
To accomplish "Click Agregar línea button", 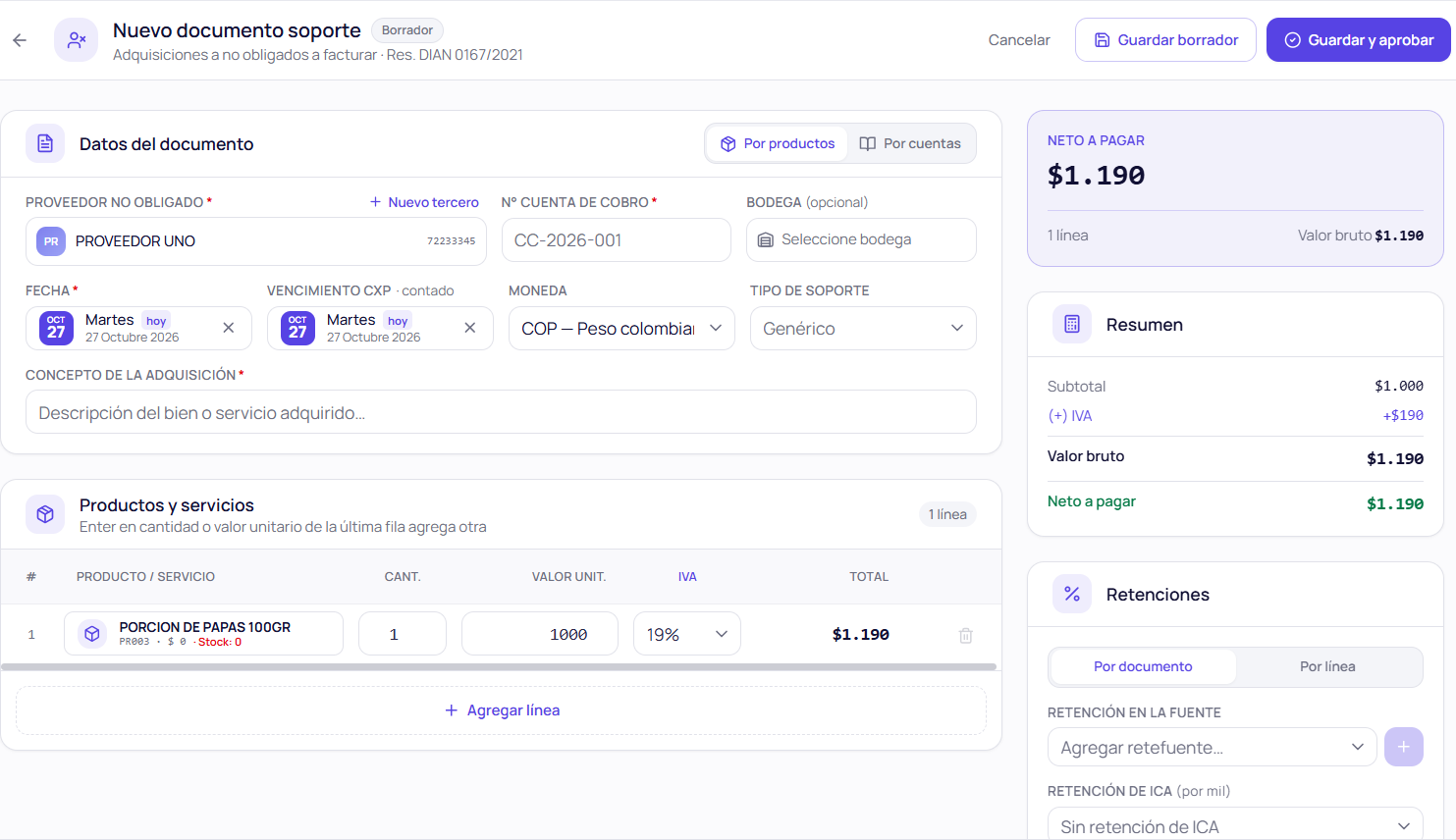I will [x=501, y=710].
